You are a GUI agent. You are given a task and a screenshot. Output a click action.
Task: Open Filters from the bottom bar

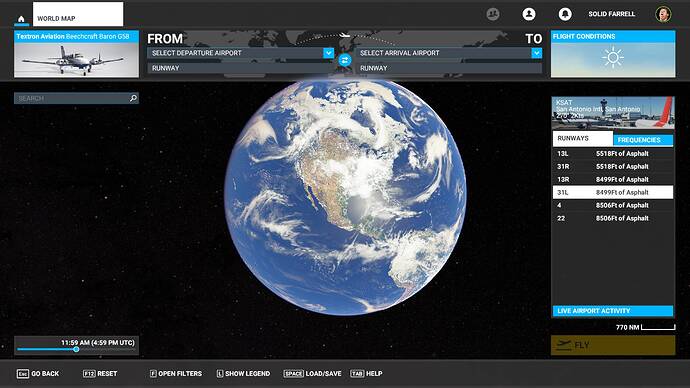[x=176, y=373]
